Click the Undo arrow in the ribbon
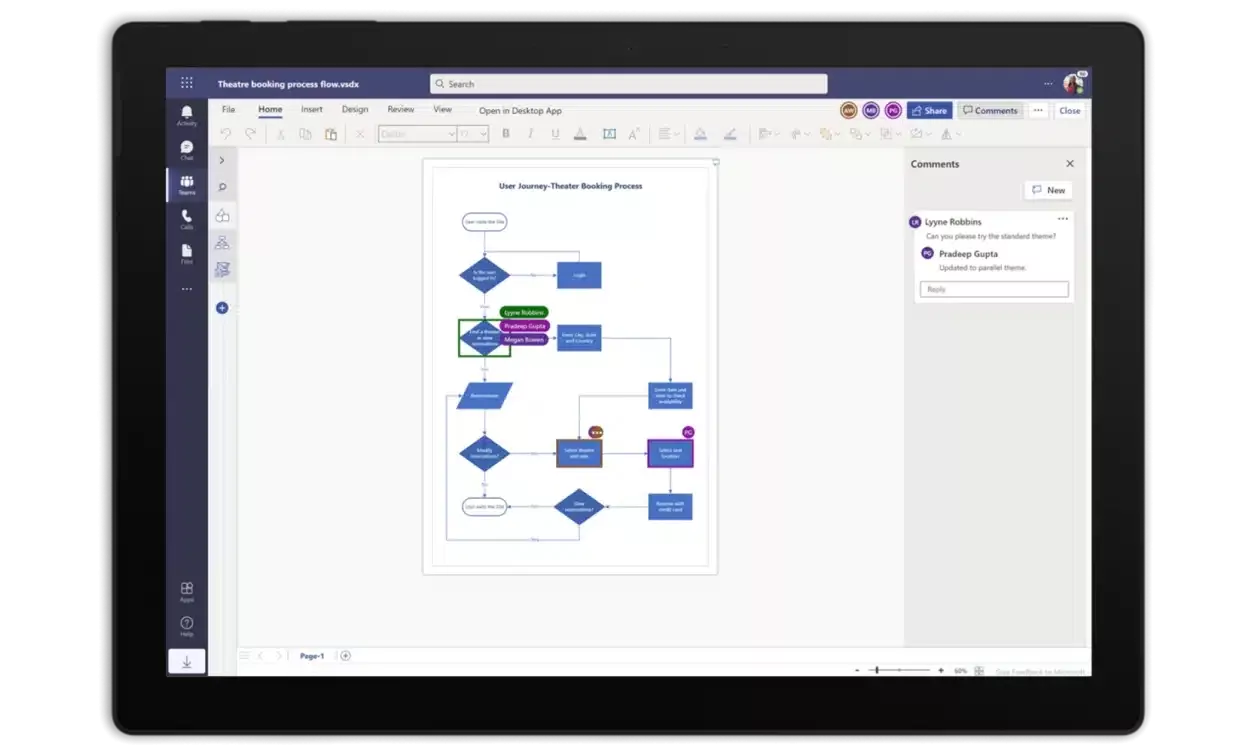1250x750 pixels. (226, 134)
